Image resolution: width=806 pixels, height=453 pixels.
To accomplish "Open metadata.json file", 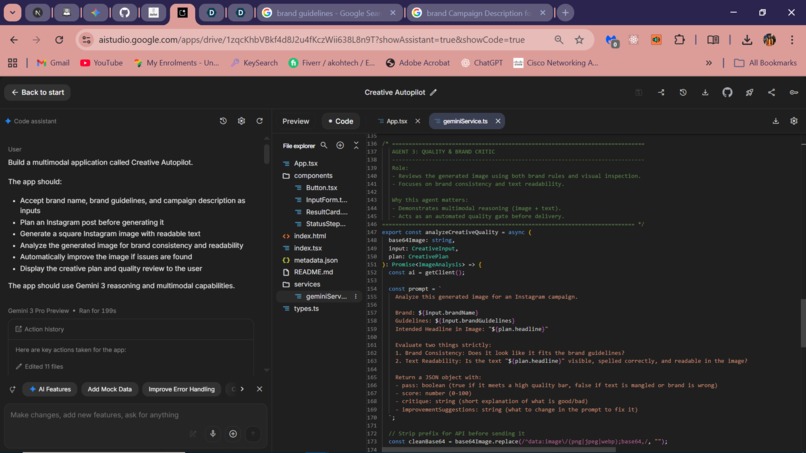I will (316, 260).
